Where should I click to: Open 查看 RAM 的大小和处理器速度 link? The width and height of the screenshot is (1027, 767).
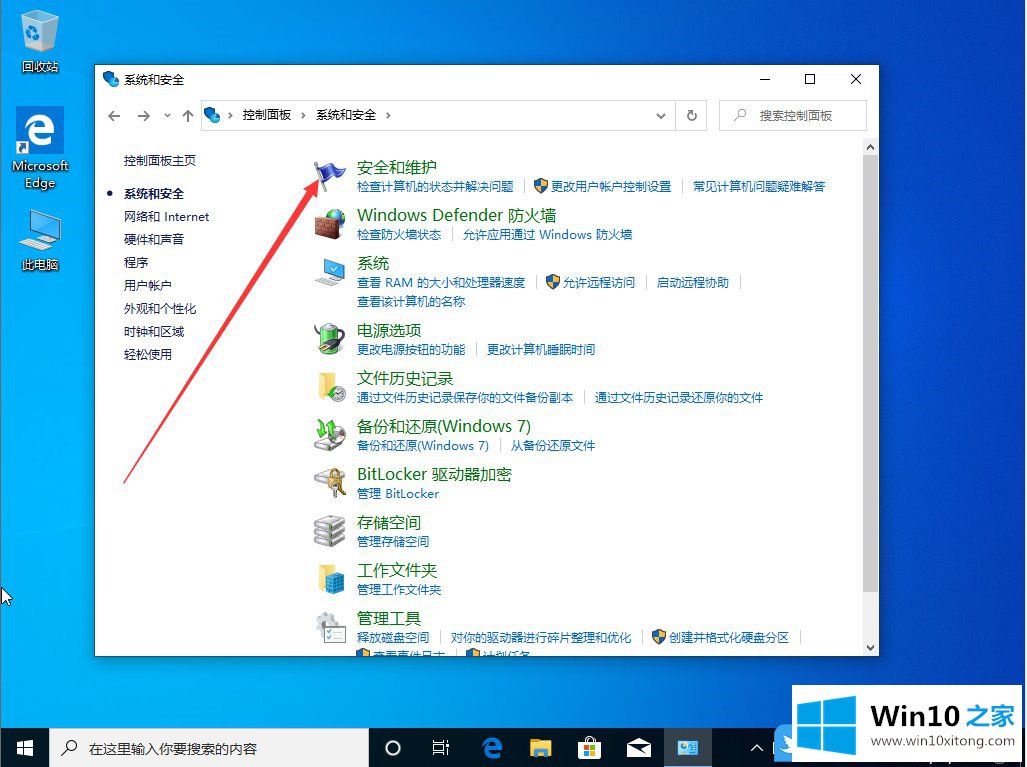441,282
